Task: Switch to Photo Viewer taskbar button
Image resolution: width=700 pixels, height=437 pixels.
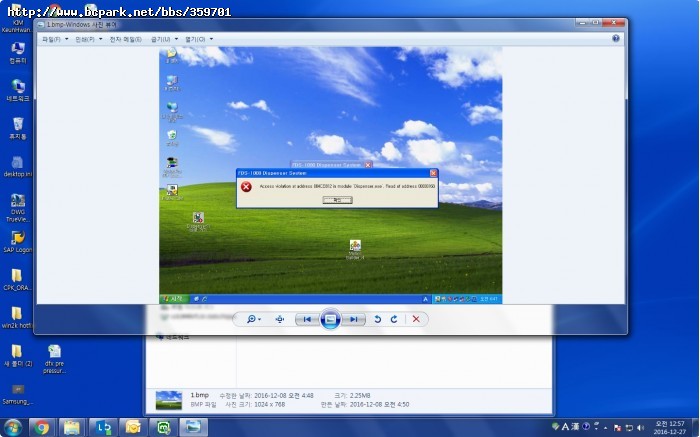Action: pos(193,428)
